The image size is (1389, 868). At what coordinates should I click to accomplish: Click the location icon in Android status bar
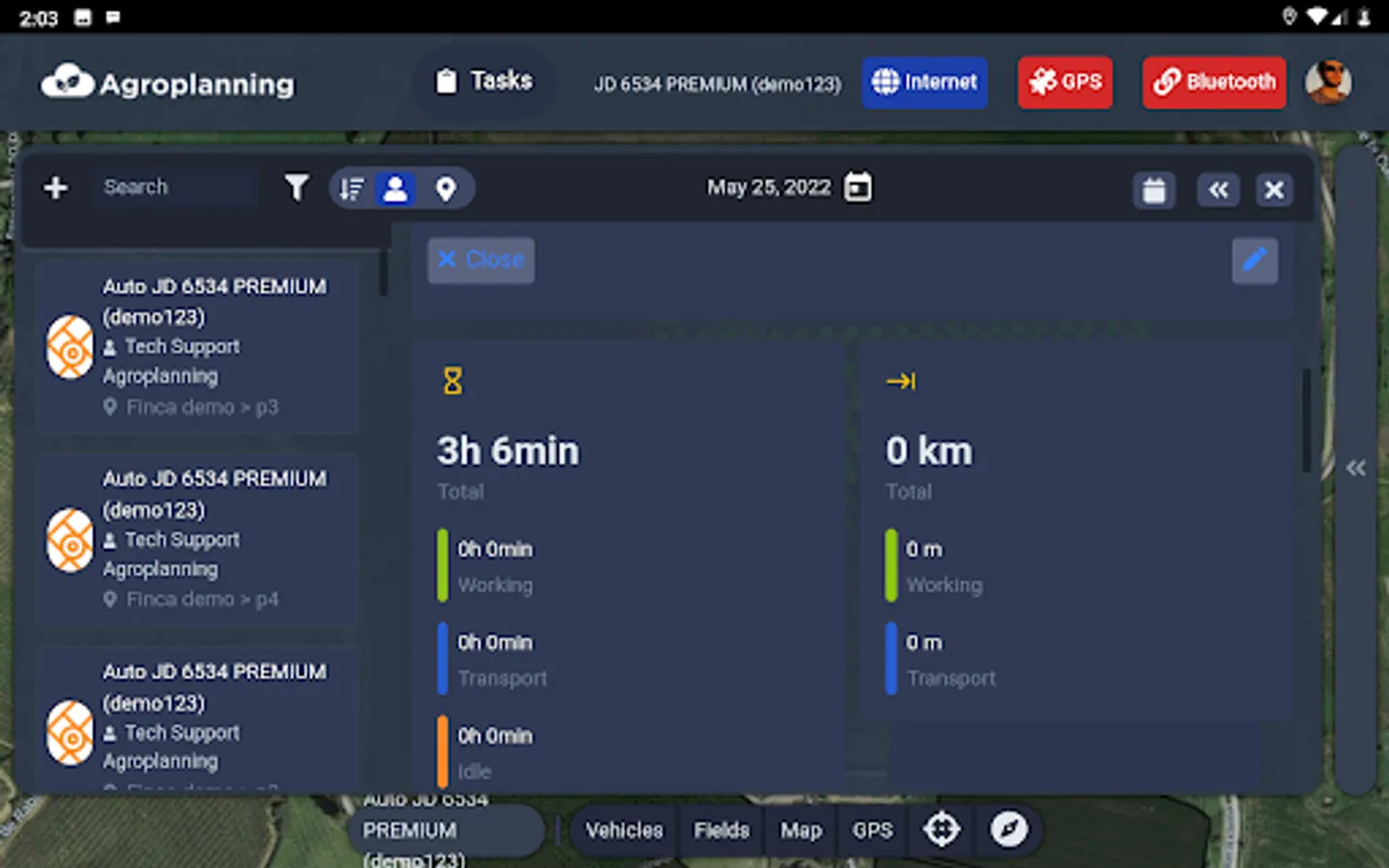pyautogui.click(x=1290, y=16)
